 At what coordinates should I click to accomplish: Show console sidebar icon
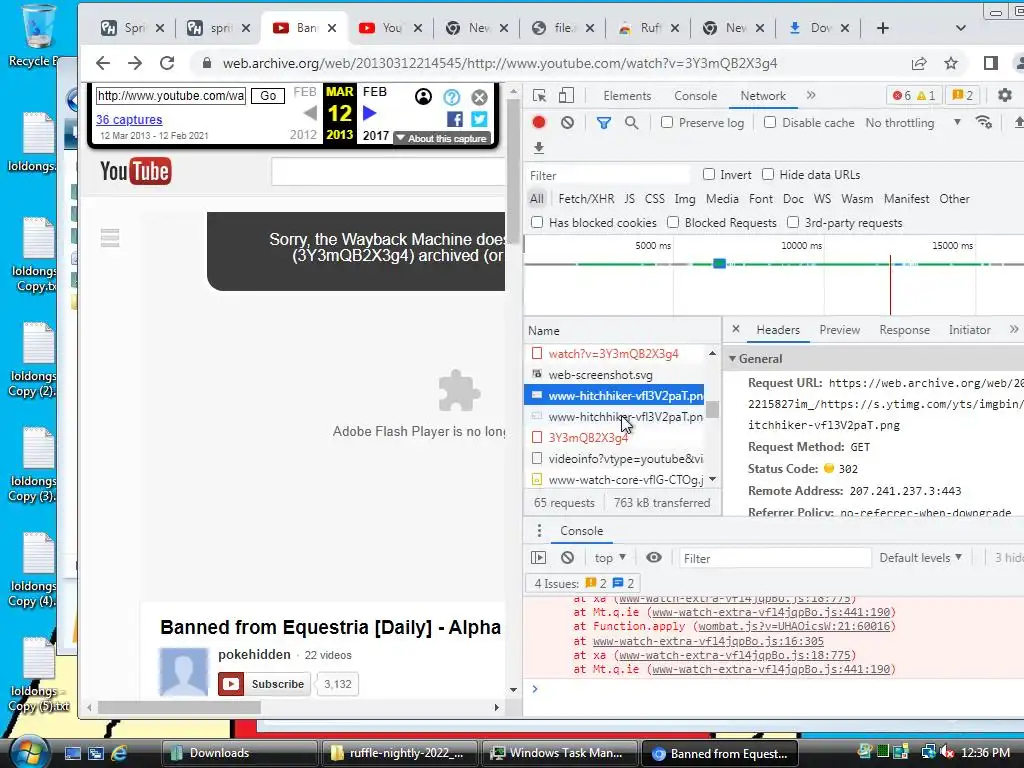pos(538,558)
